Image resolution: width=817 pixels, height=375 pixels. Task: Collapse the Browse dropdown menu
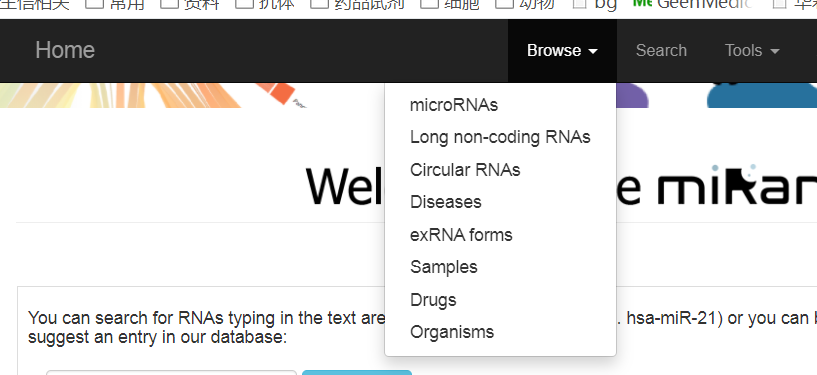562,51
